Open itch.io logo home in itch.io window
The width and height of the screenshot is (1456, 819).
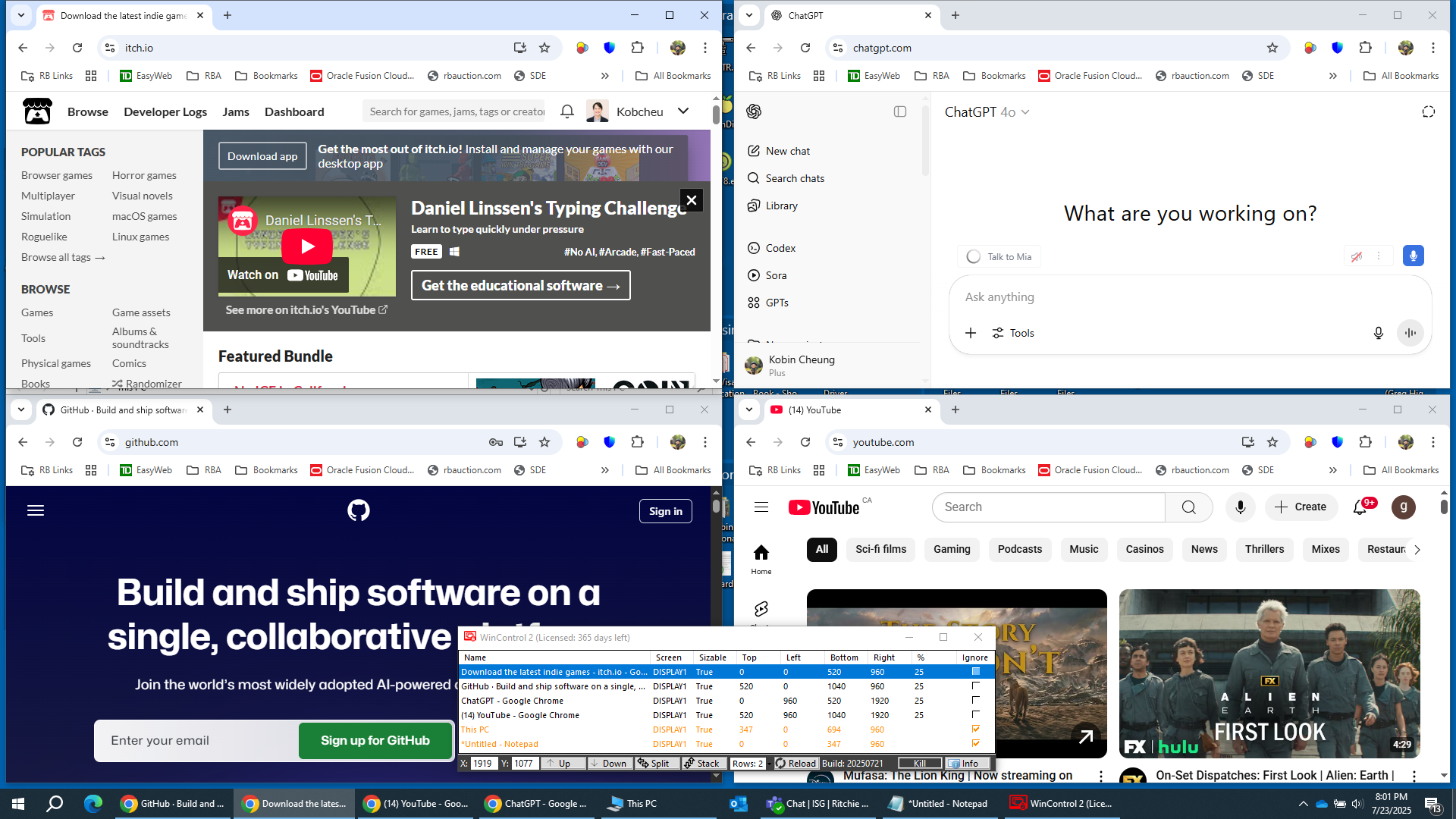[37, 111]
